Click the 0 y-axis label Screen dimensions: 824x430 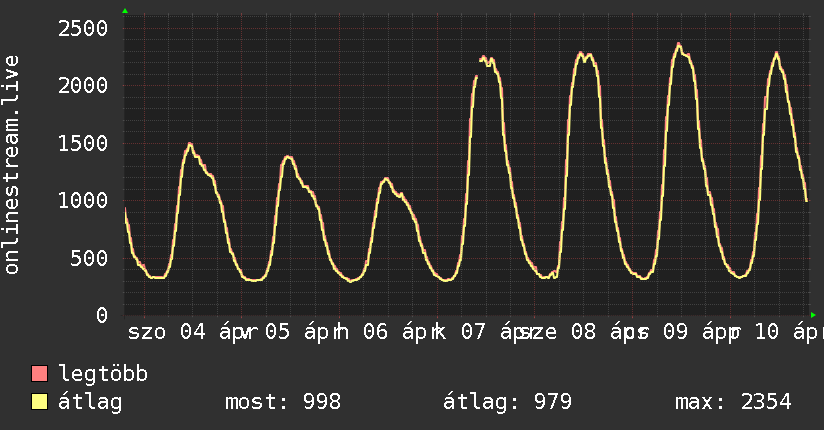101,315
